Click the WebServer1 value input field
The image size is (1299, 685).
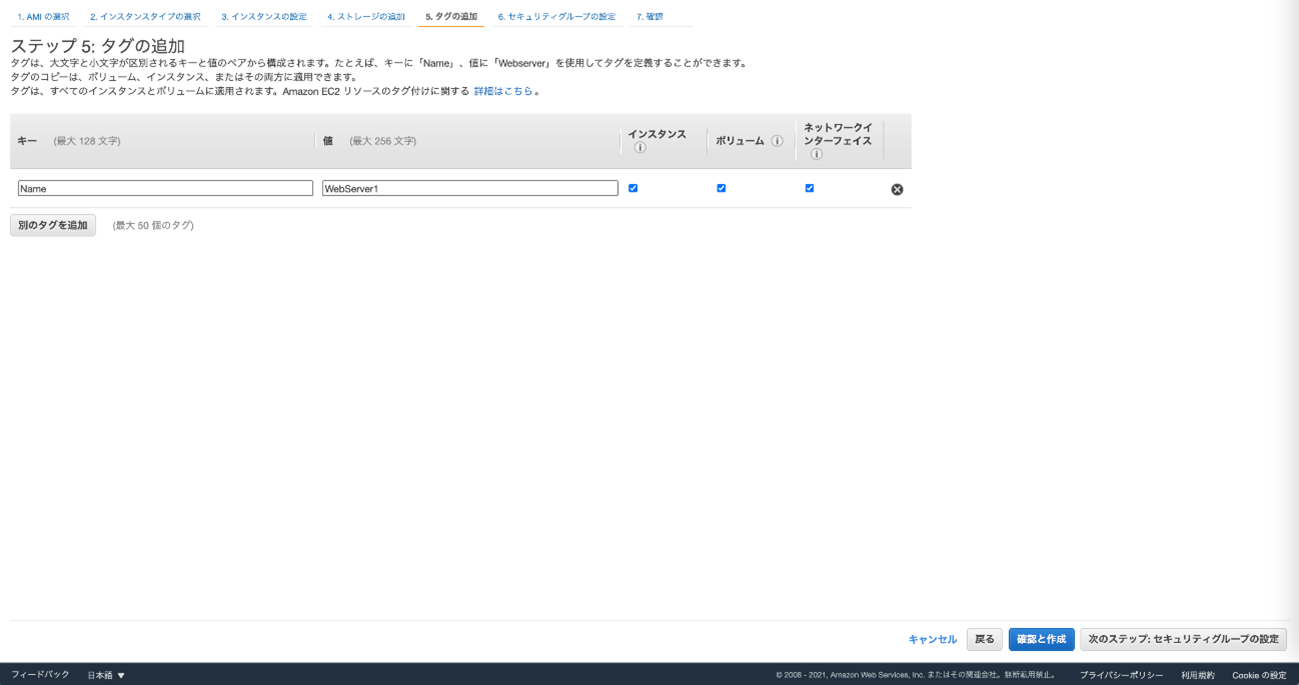(470, 188)
